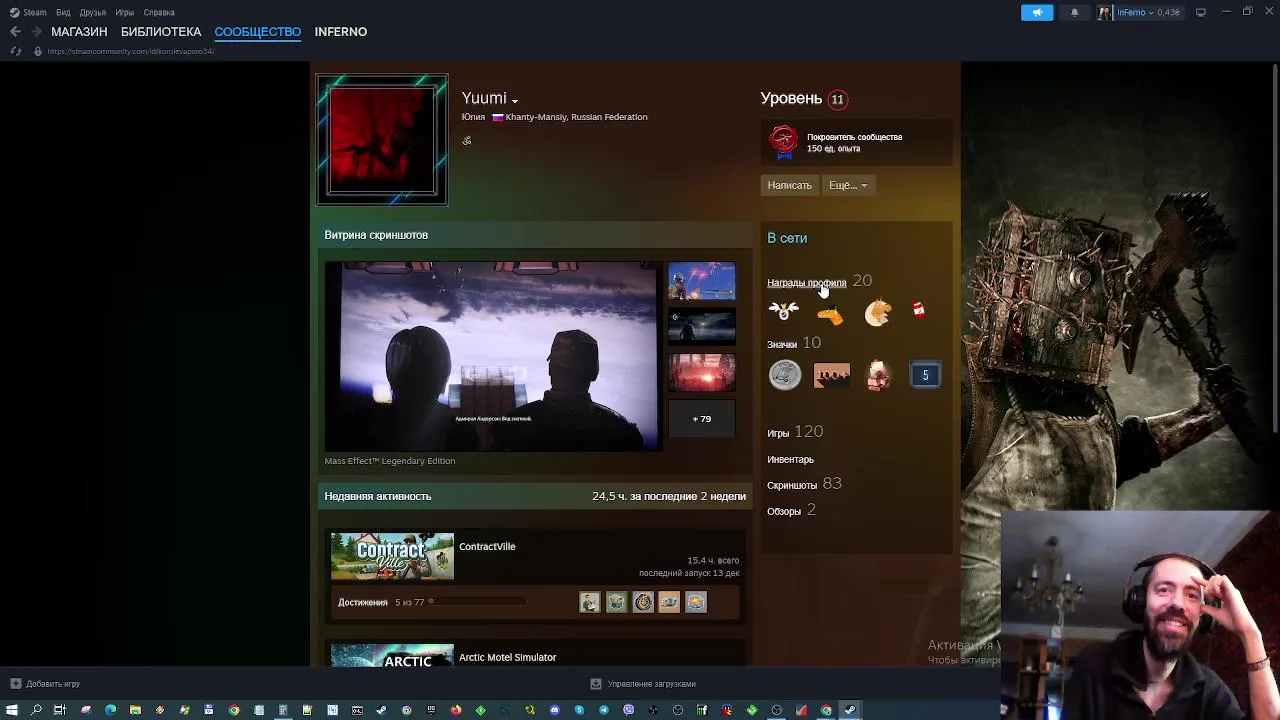Open Microsoft Edge from taskbar

110,710
